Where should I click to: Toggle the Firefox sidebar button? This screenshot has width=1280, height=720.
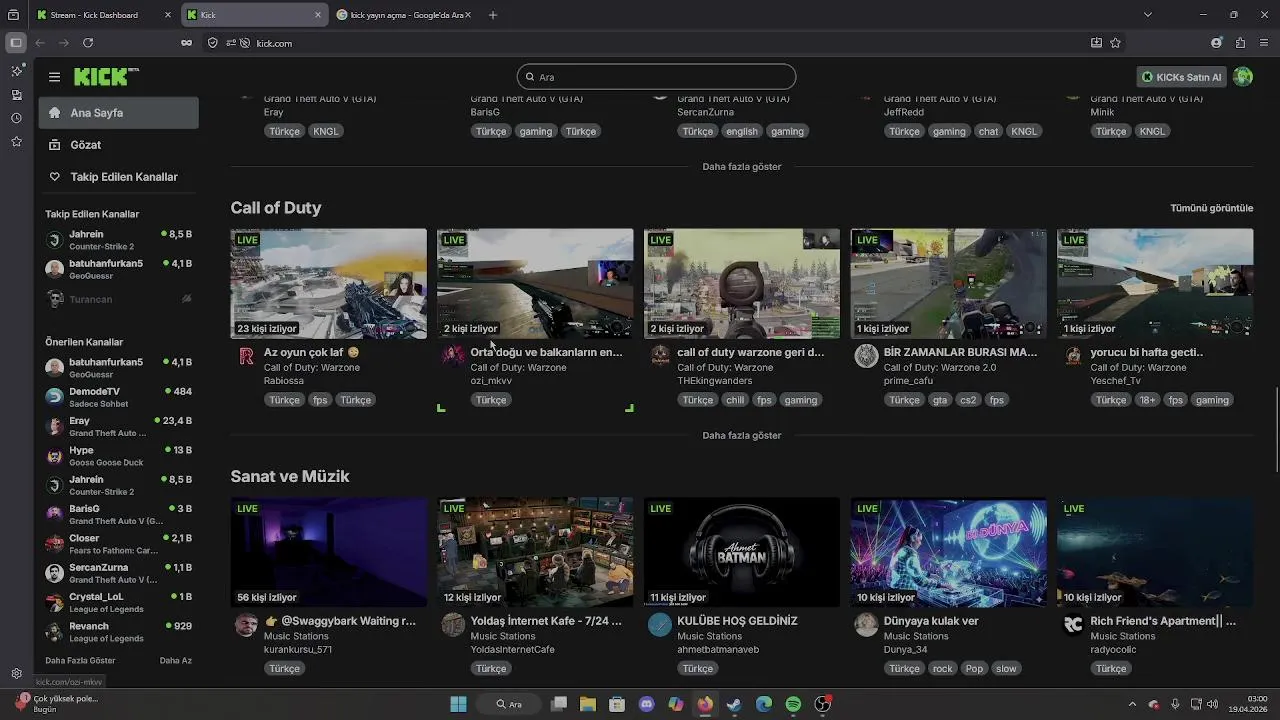[16, 43]
